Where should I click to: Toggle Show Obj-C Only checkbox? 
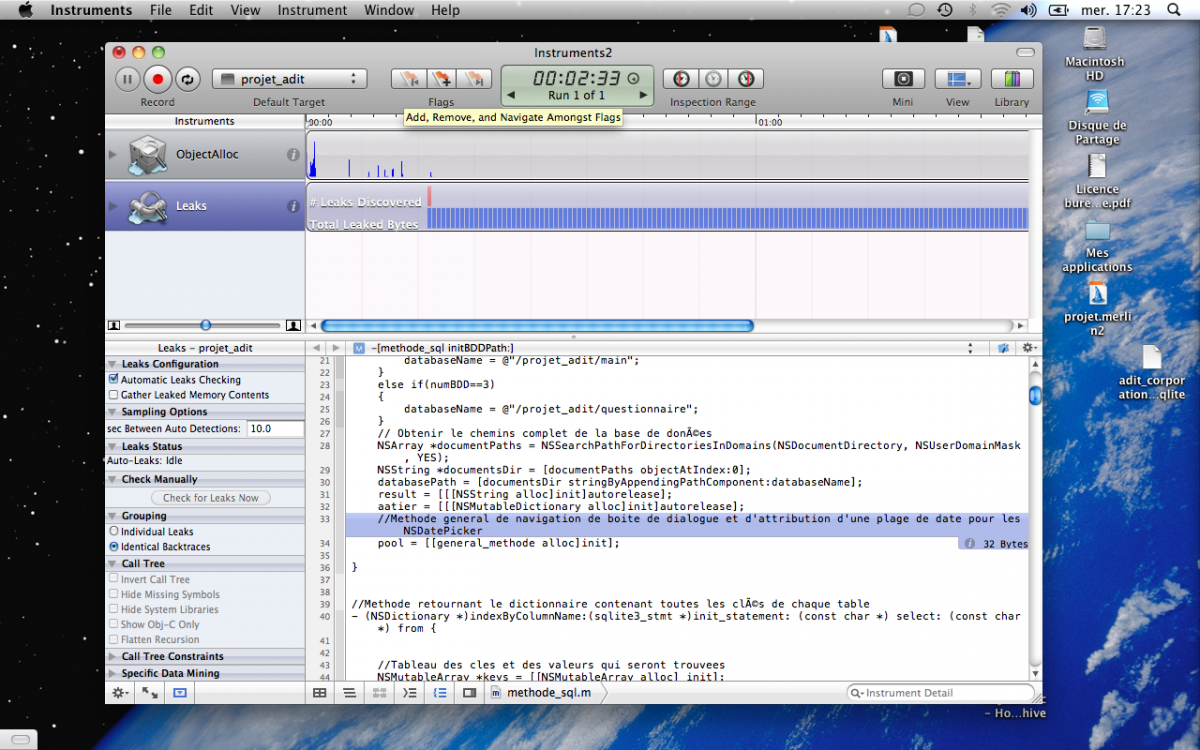click(113, 625)
